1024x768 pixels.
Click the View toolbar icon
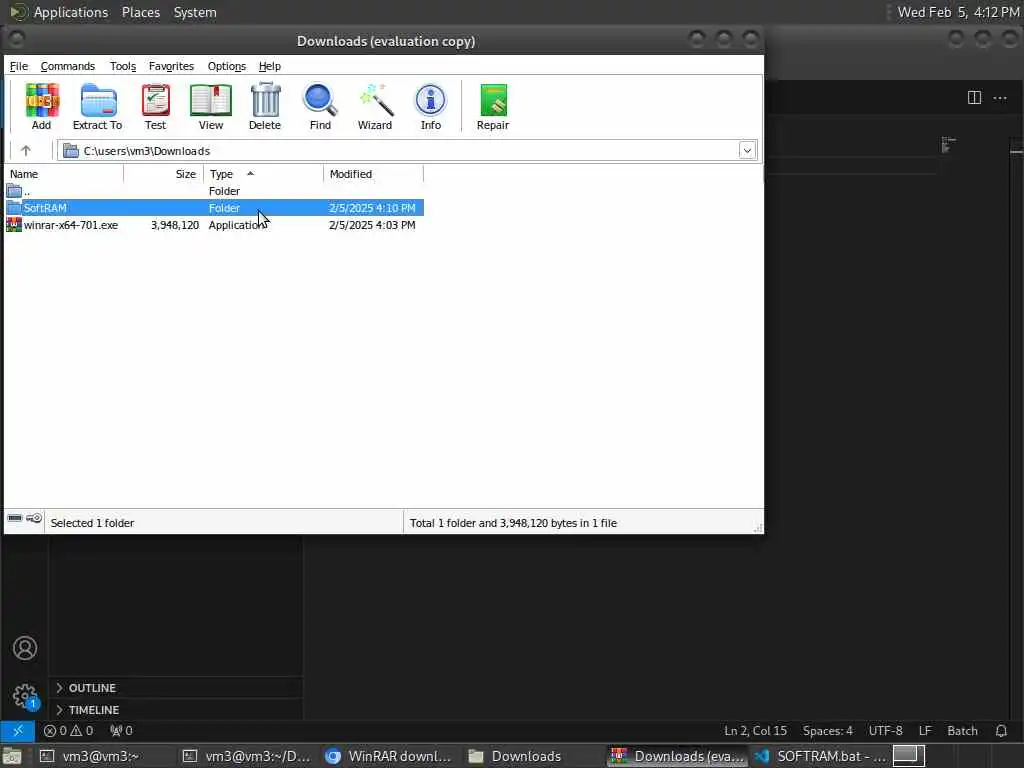[210, 106]
